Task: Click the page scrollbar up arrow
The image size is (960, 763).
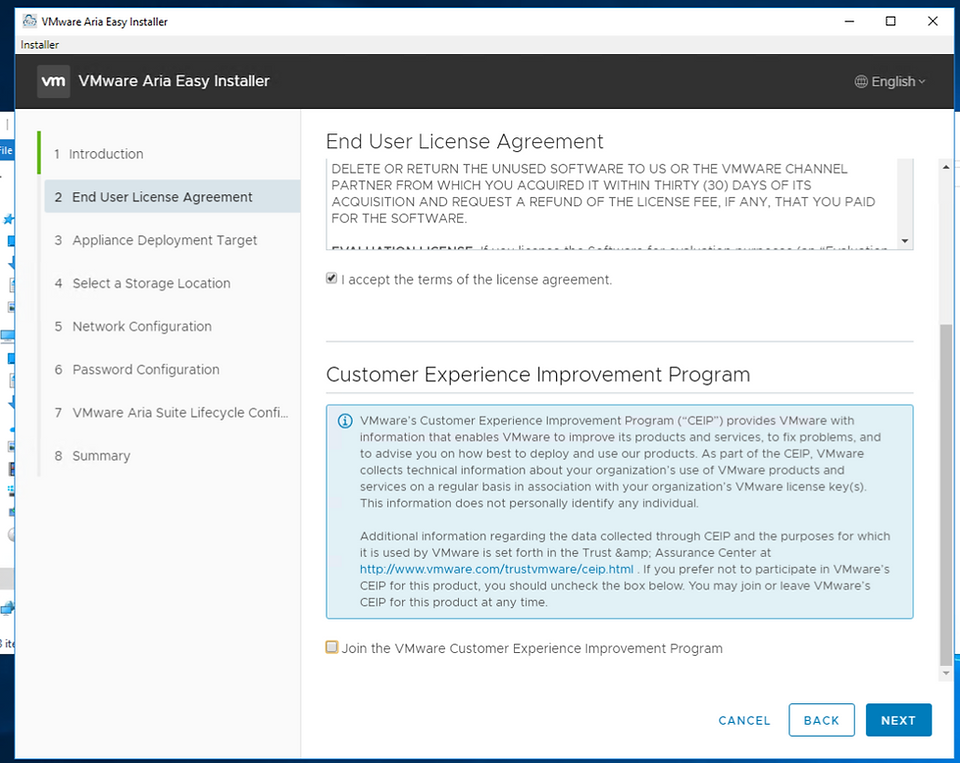Action: pos(946,167)
